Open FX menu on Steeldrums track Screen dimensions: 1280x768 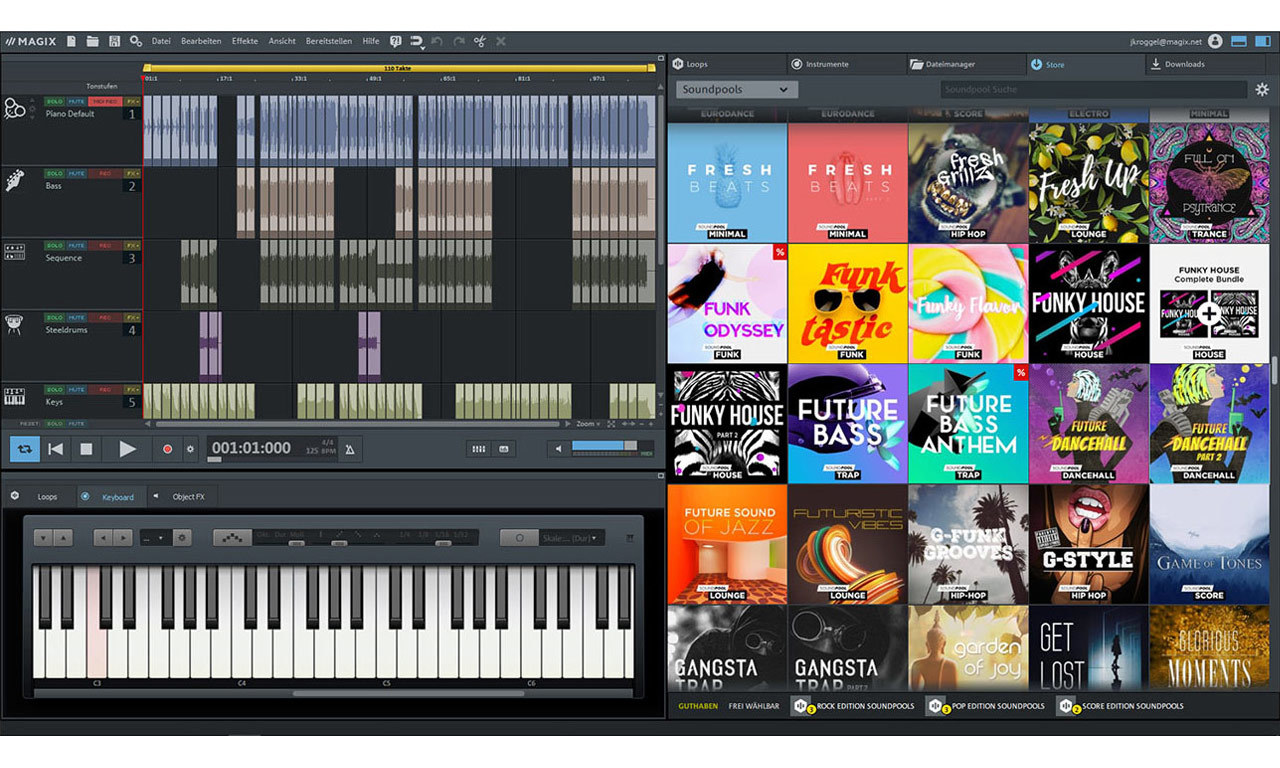[x=133, y=318]
